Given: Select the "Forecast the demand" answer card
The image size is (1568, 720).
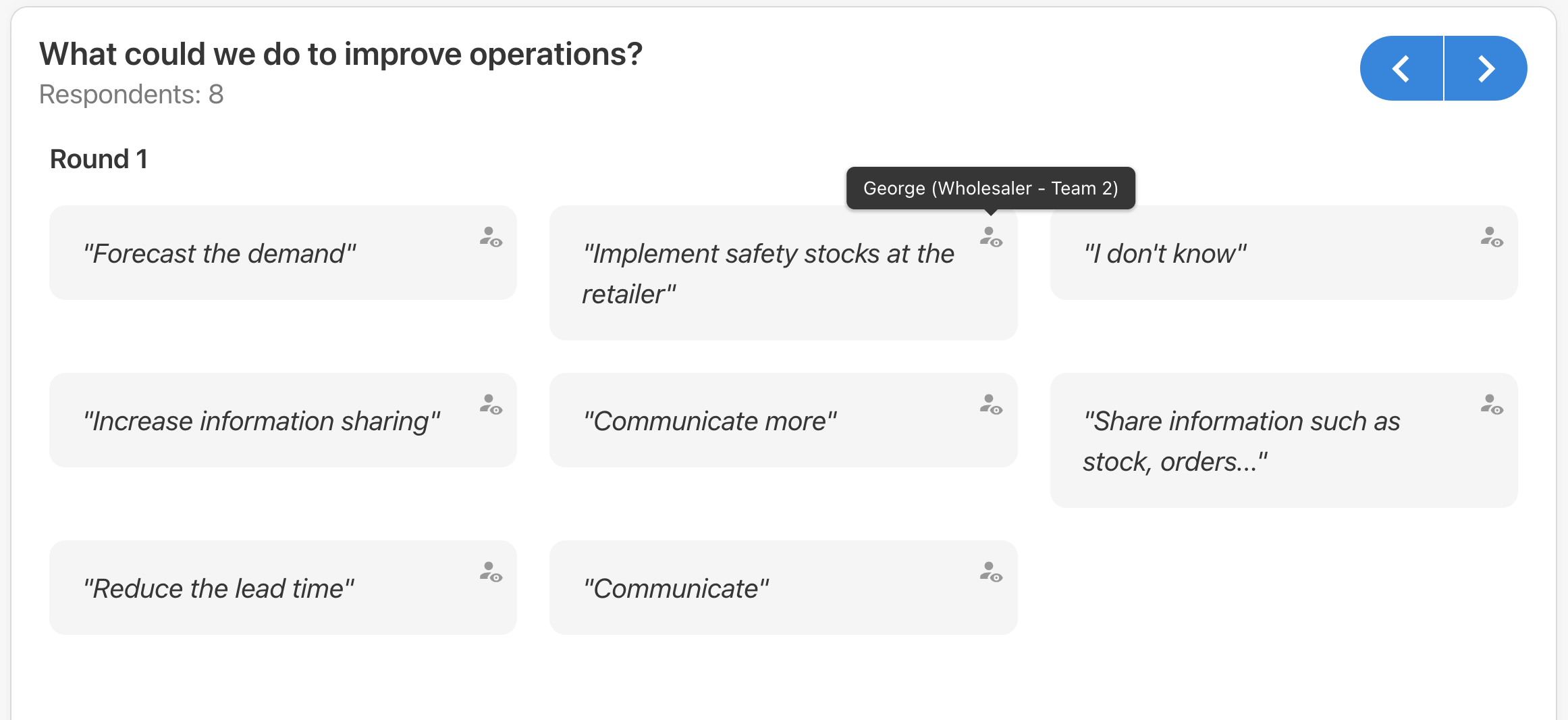Looking at the screenshot, I should point(283,253).
